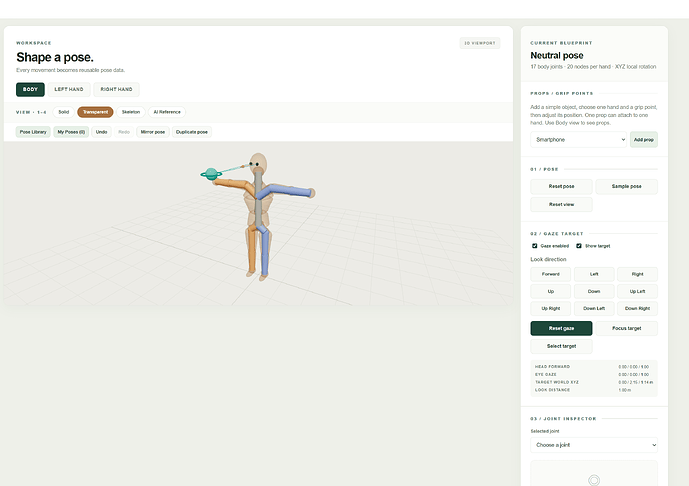Toggle the Show target checkbox
The image size is (689, 486).
click(x=579, y=246)
